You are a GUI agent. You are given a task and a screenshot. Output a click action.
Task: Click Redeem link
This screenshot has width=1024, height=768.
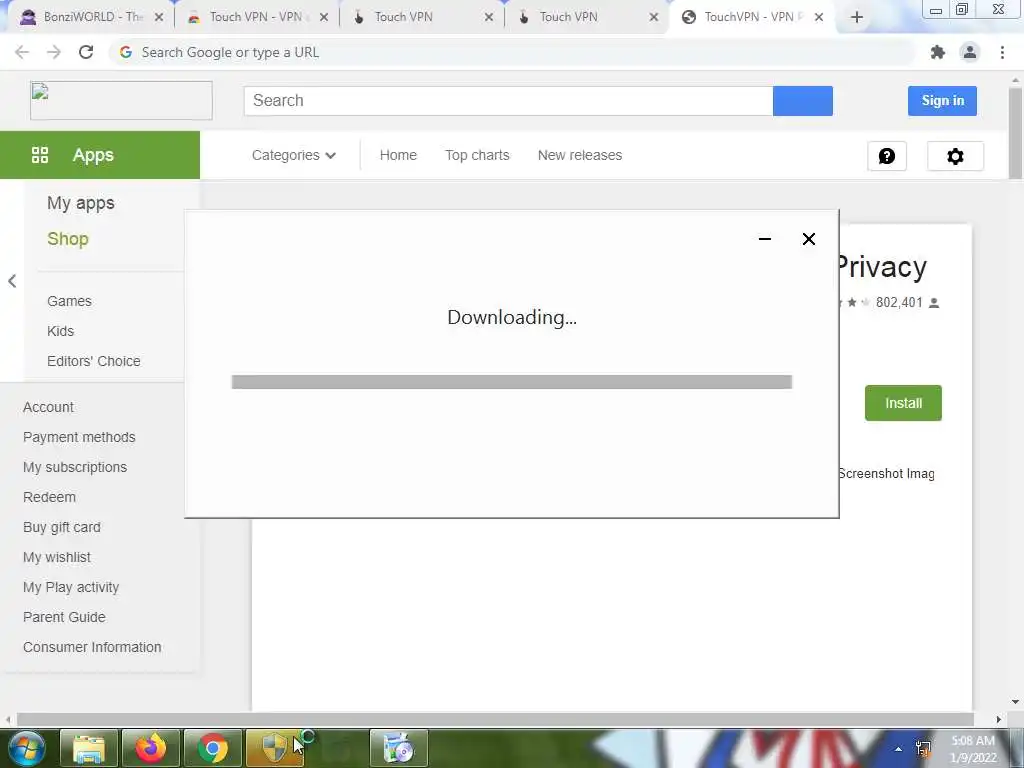(x=50, y=497)
